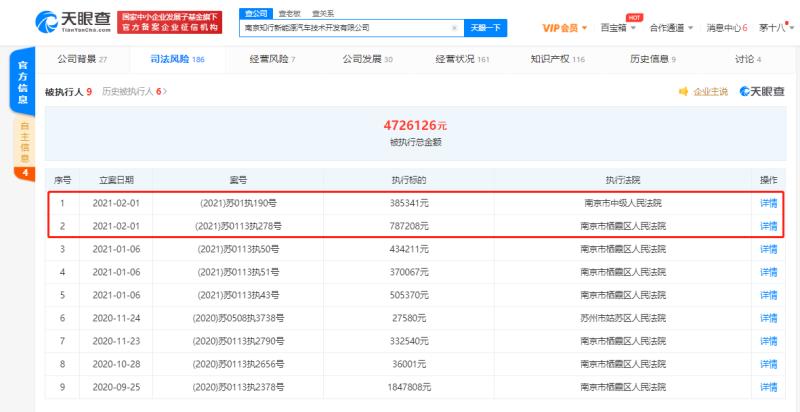The width and height of the screenshot is (800, 412).
Task: Click the 天眼一下 search button
Action: click(x=485, y=28)
